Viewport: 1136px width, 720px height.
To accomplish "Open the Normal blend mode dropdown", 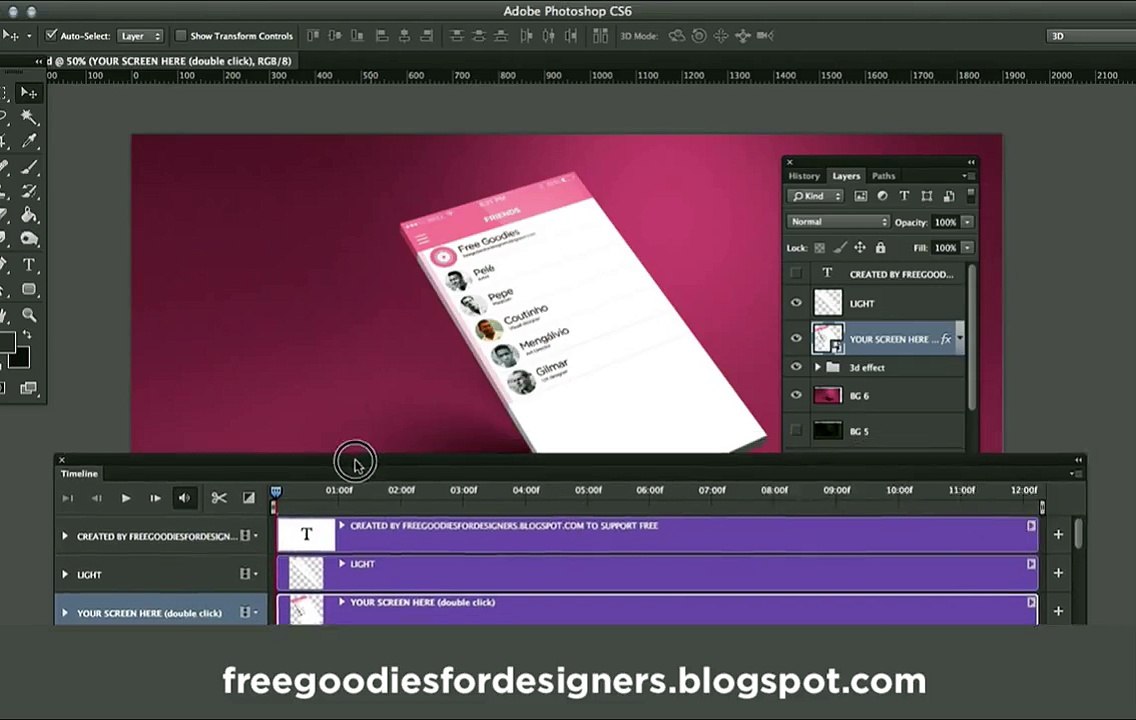I will point(838,222).
